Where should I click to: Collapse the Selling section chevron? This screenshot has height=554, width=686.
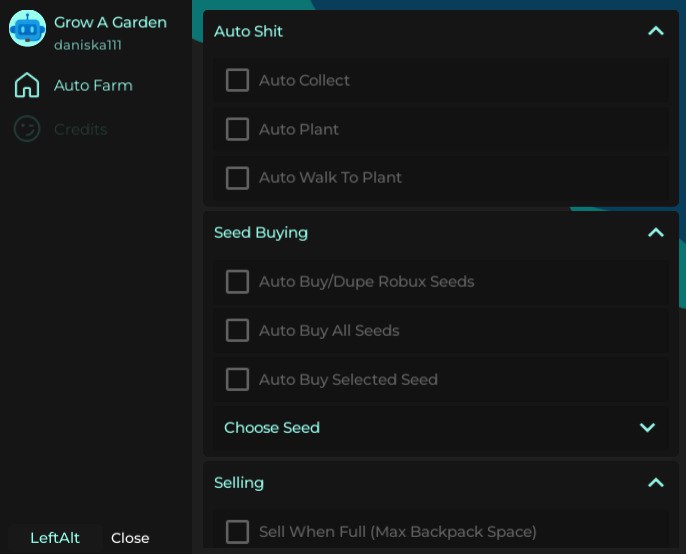656,483
